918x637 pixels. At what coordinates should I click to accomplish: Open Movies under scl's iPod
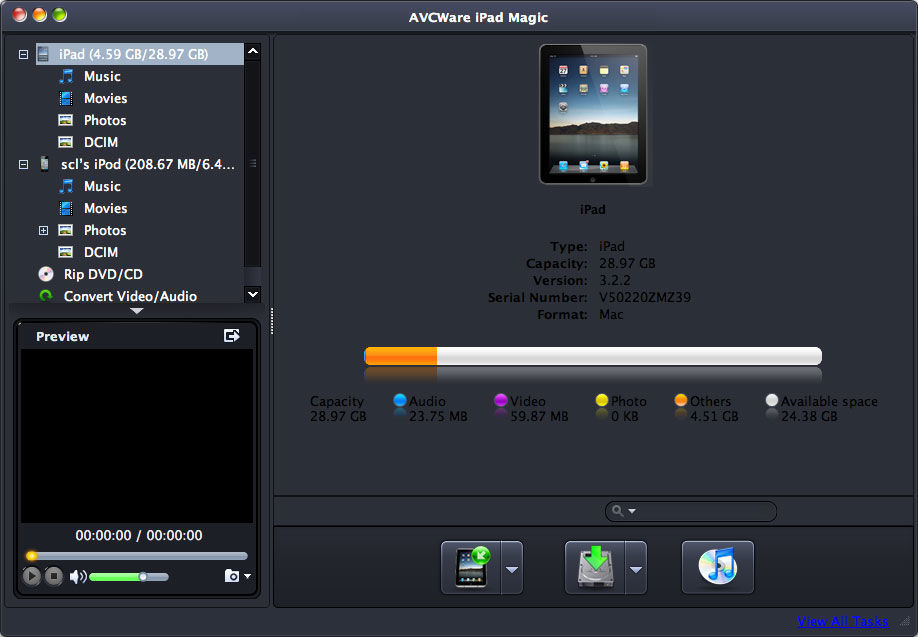pyautogui.click(x=105, y=208)
